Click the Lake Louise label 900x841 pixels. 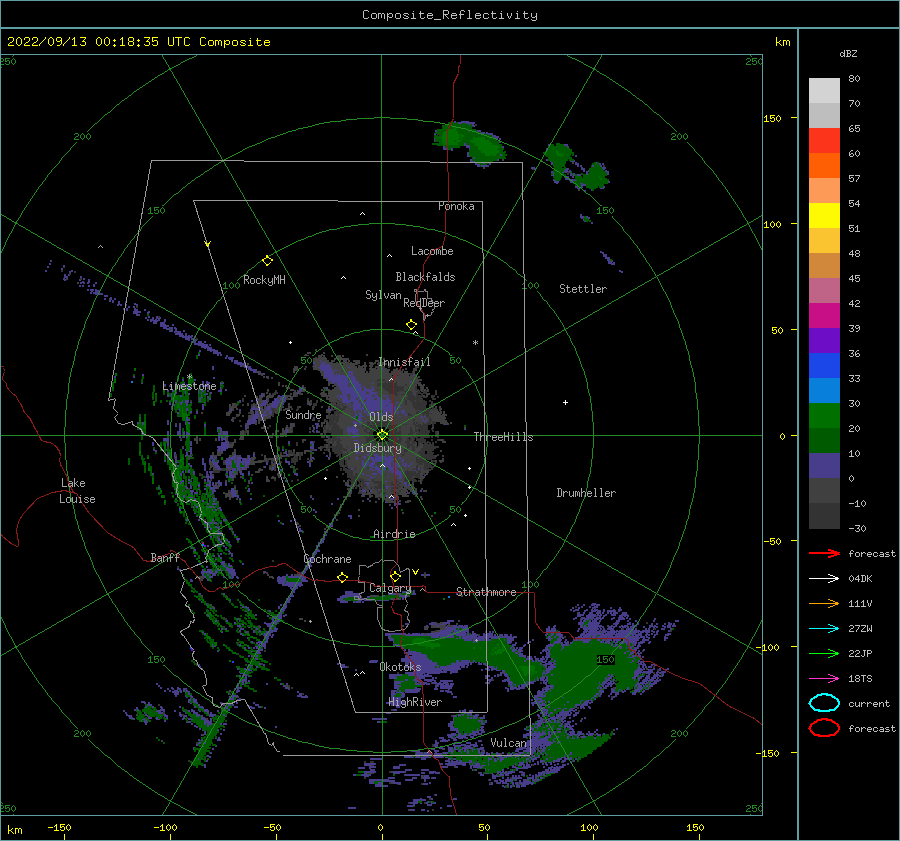point(77,491)
